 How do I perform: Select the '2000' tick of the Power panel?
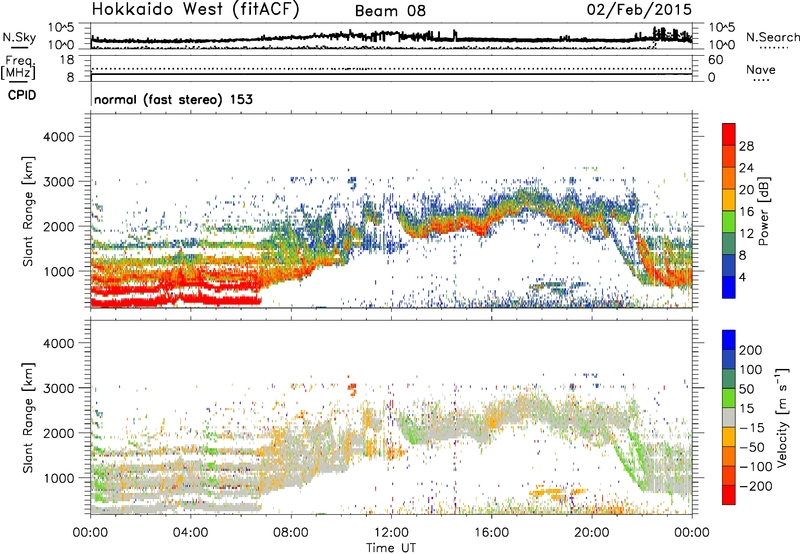[58, 227]
